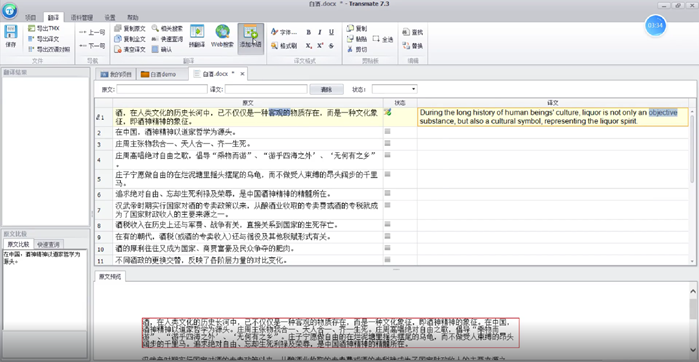Click the 03:34 timer badge
Viewport: 699px width, 362px height.
click(x=655, y=25)
